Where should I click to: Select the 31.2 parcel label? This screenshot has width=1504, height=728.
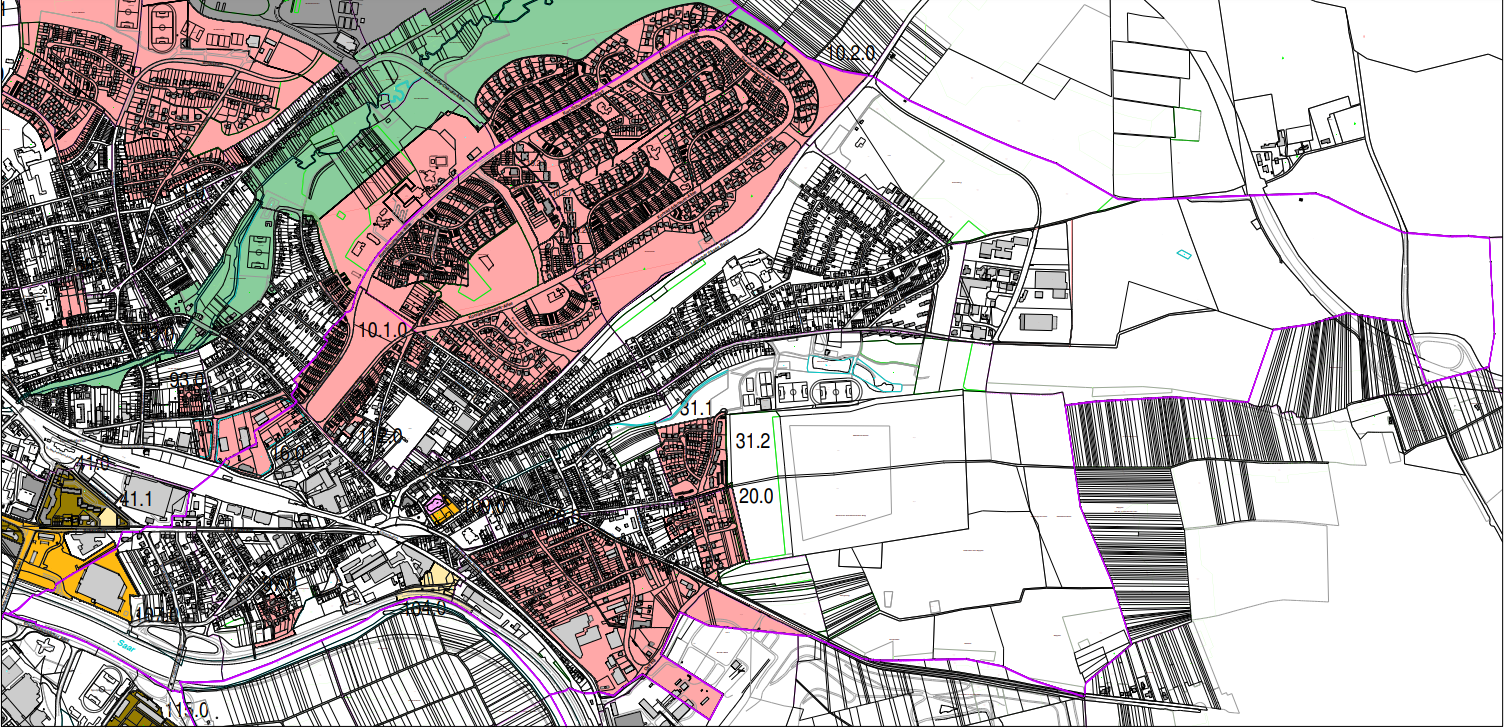coord(754,440)
